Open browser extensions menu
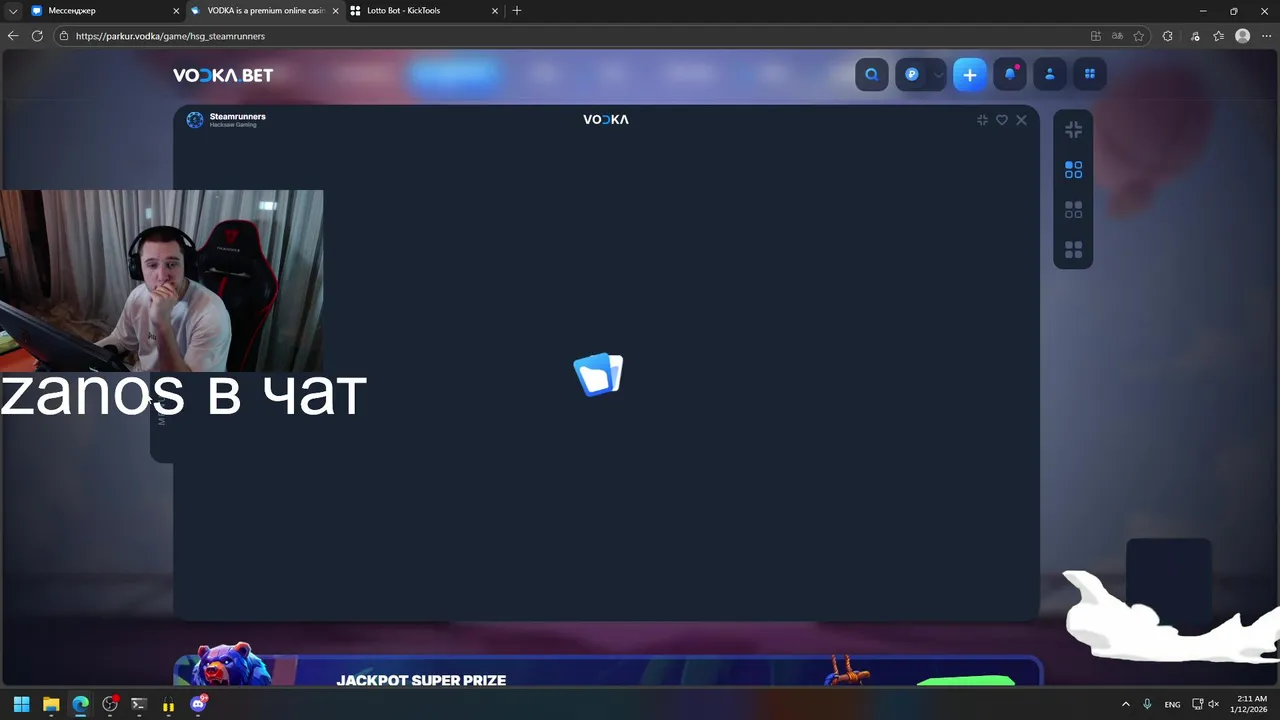Viewport: 1280px width, 720px height. tap(1167, 36)
